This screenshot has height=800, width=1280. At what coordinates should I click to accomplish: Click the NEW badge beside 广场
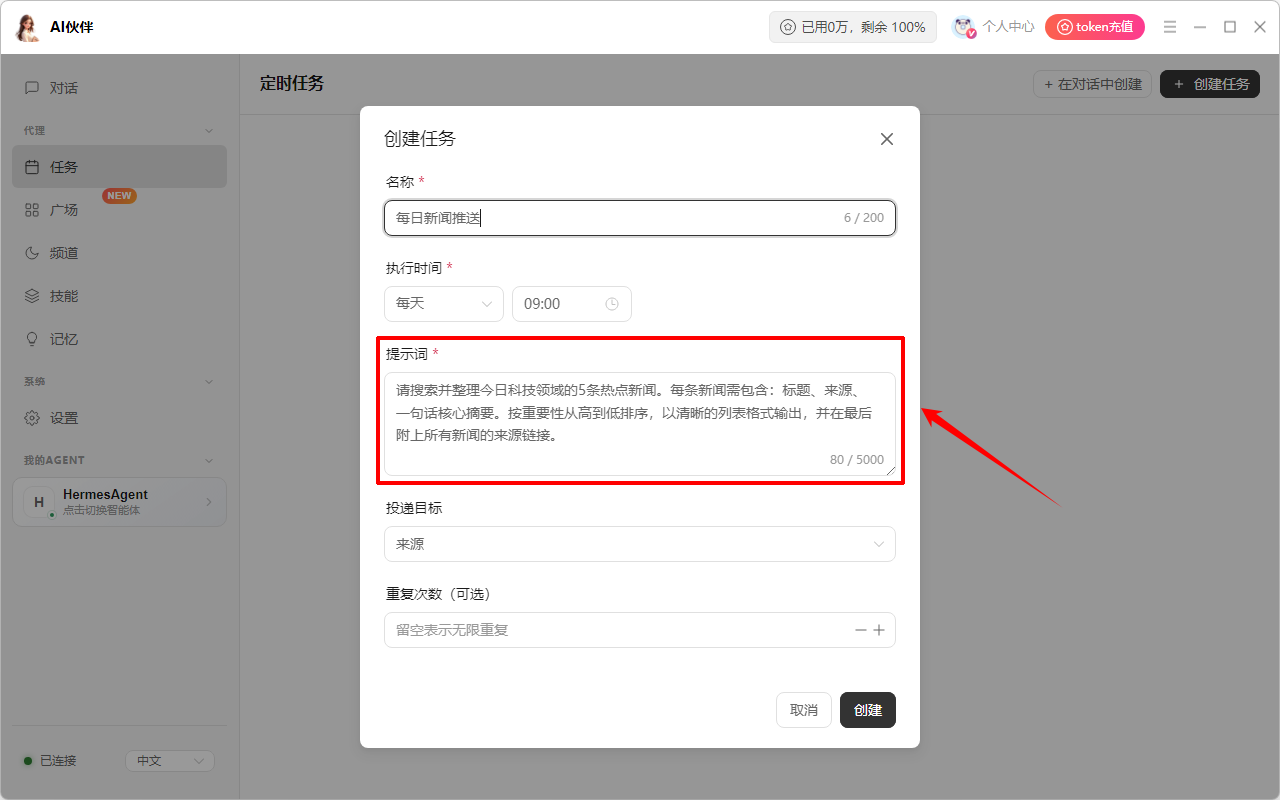click(120, 196)
